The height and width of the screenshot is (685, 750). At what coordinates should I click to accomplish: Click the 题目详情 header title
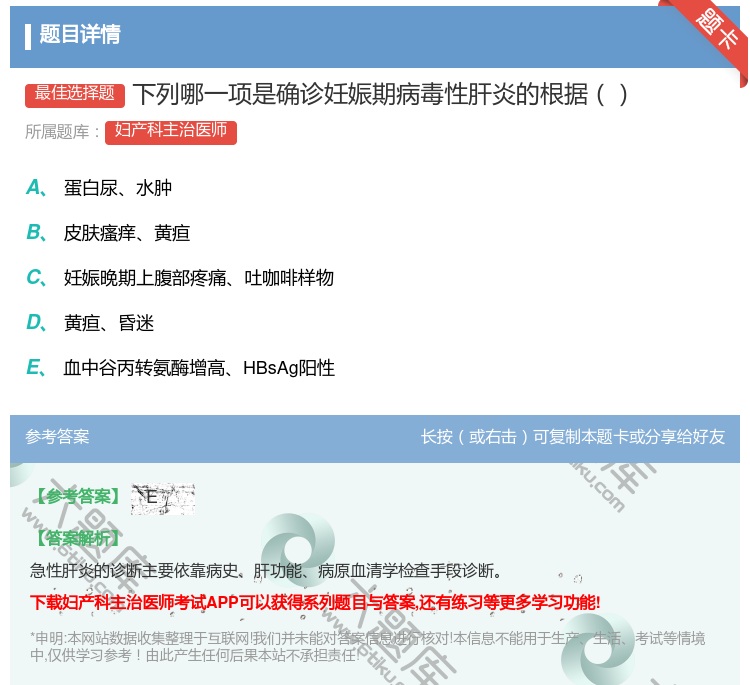pyautogui.click(x=80, y=34)
